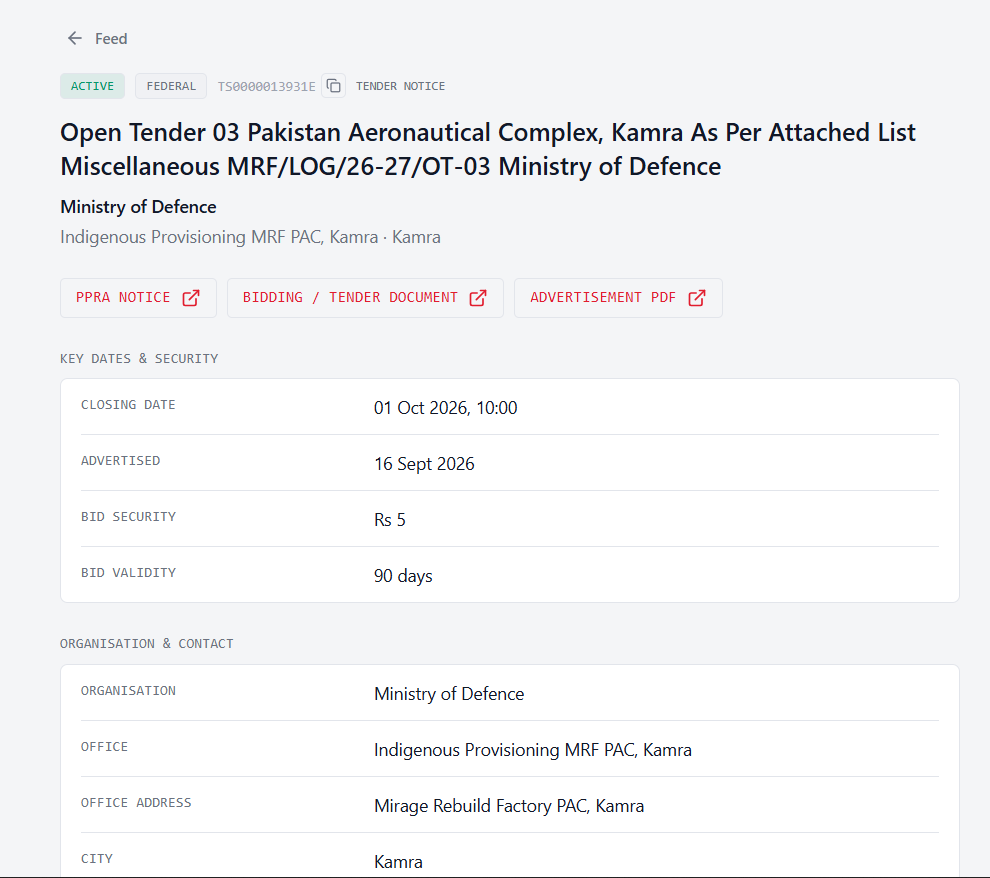Click organisation value Ministry of Defence
Screen dimensions: 990x878
pos(449,694)
